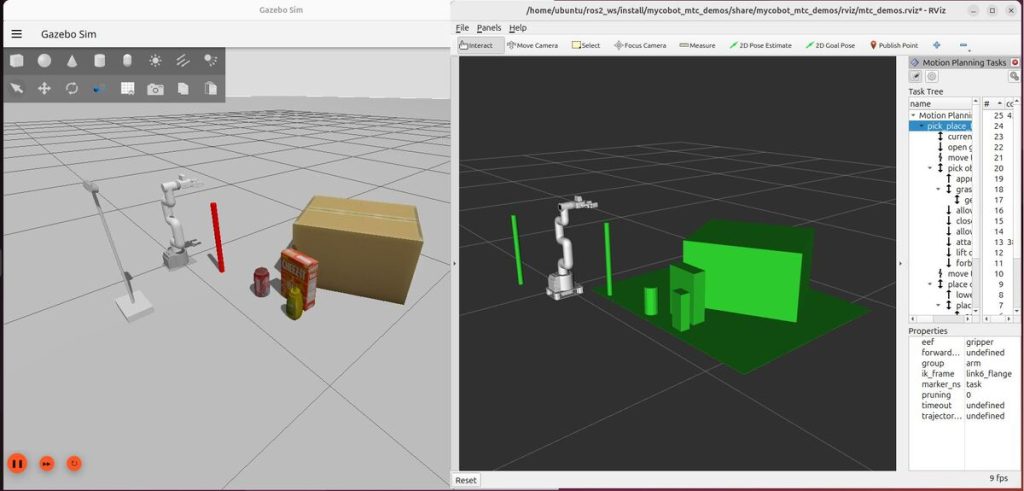The width and height of the screenshot is (1024, 491).
Task: Activate the Move Camera tool
Action: (533, 45)
